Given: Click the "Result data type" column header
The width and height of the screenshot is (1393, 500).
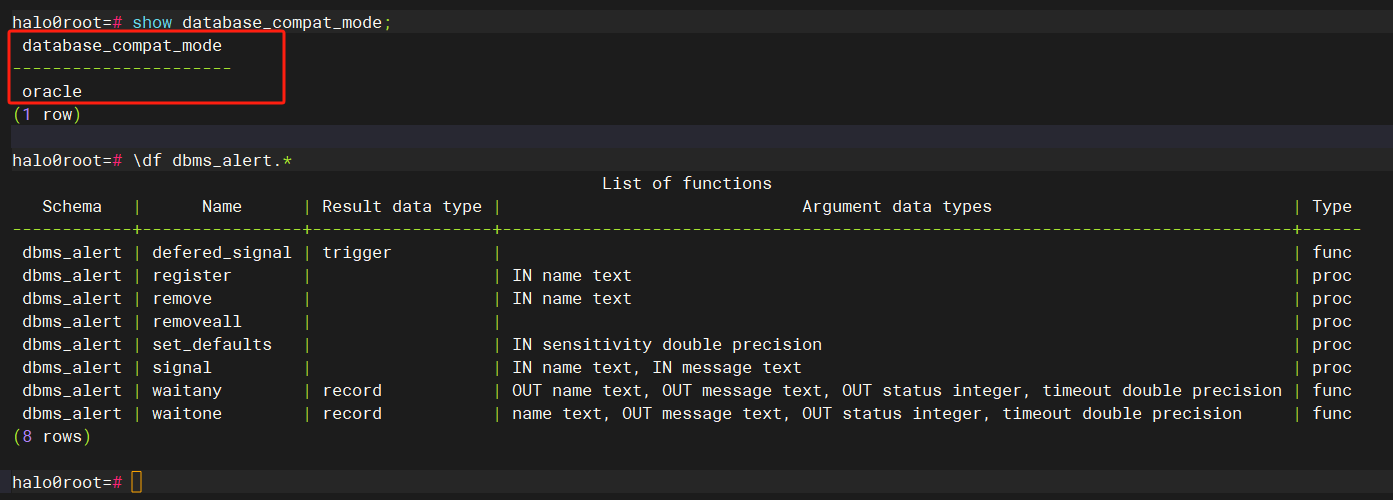Looking at the screenshot, I should [401, 206].
